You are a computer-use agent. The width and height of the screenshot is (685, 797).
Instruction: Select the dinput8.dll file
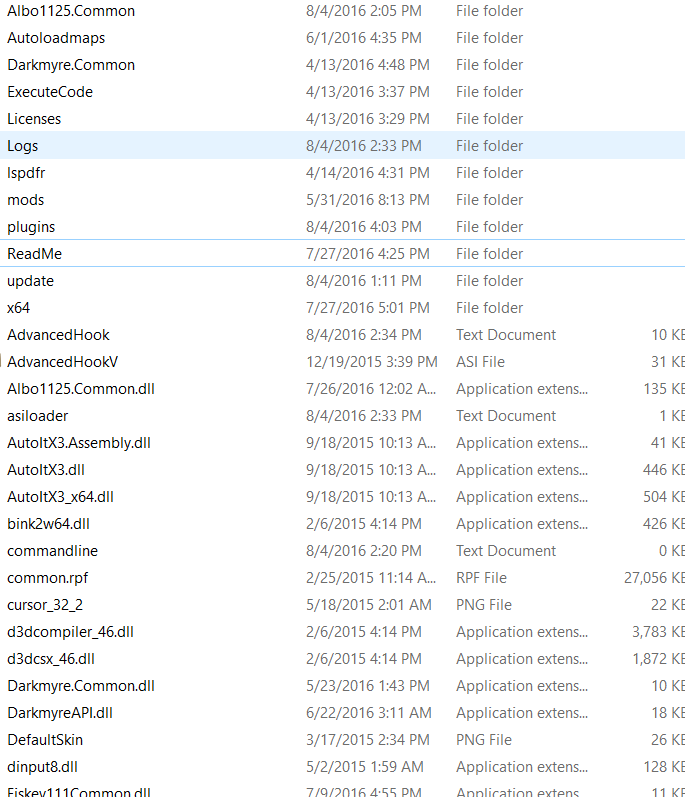pos(42,767)
